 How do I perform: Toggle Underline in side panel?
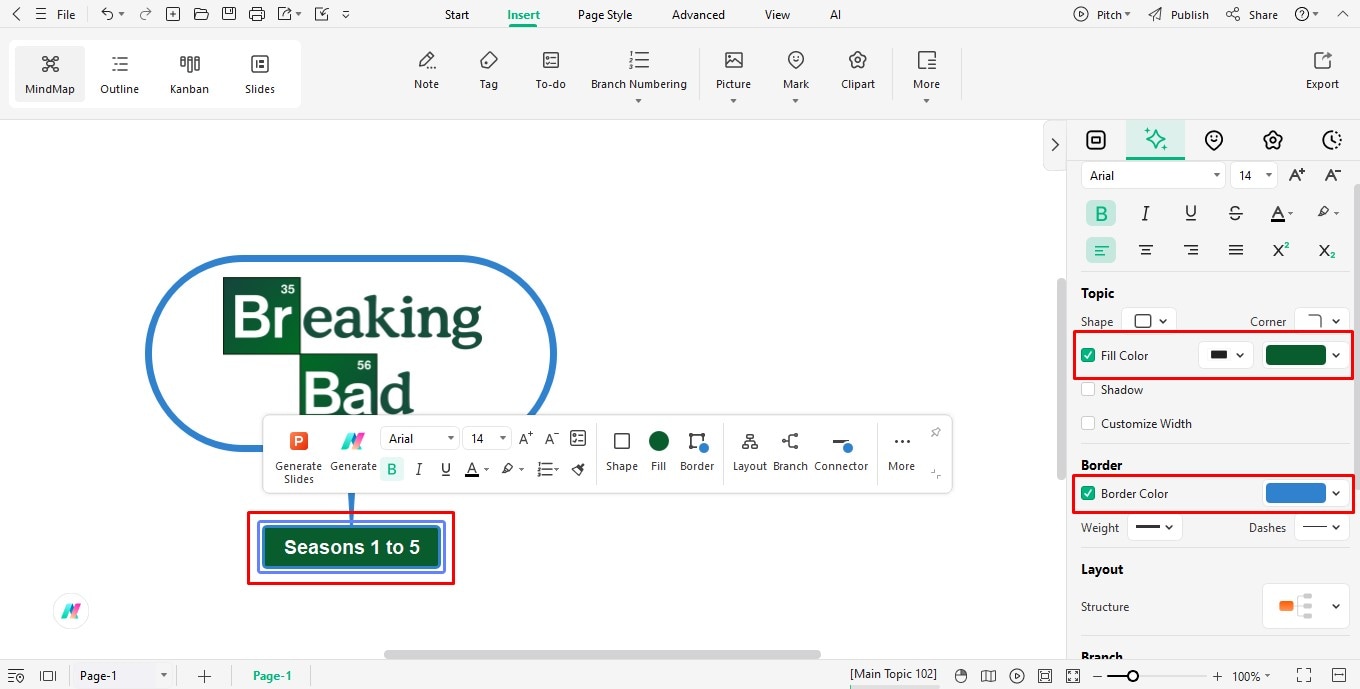(x=1190, y=213)
